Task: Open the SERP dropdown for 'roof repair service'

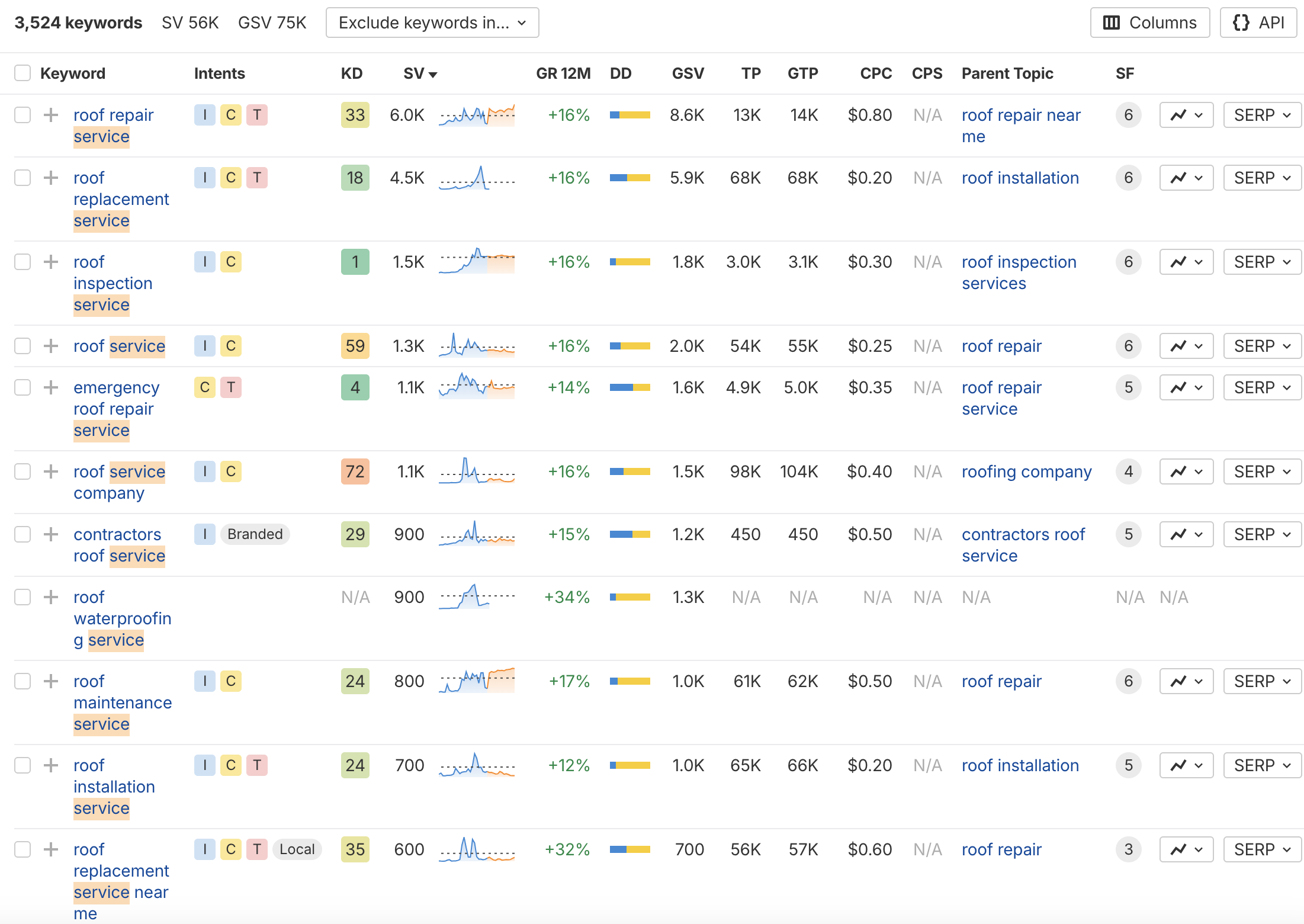Action: [1262, 115]
